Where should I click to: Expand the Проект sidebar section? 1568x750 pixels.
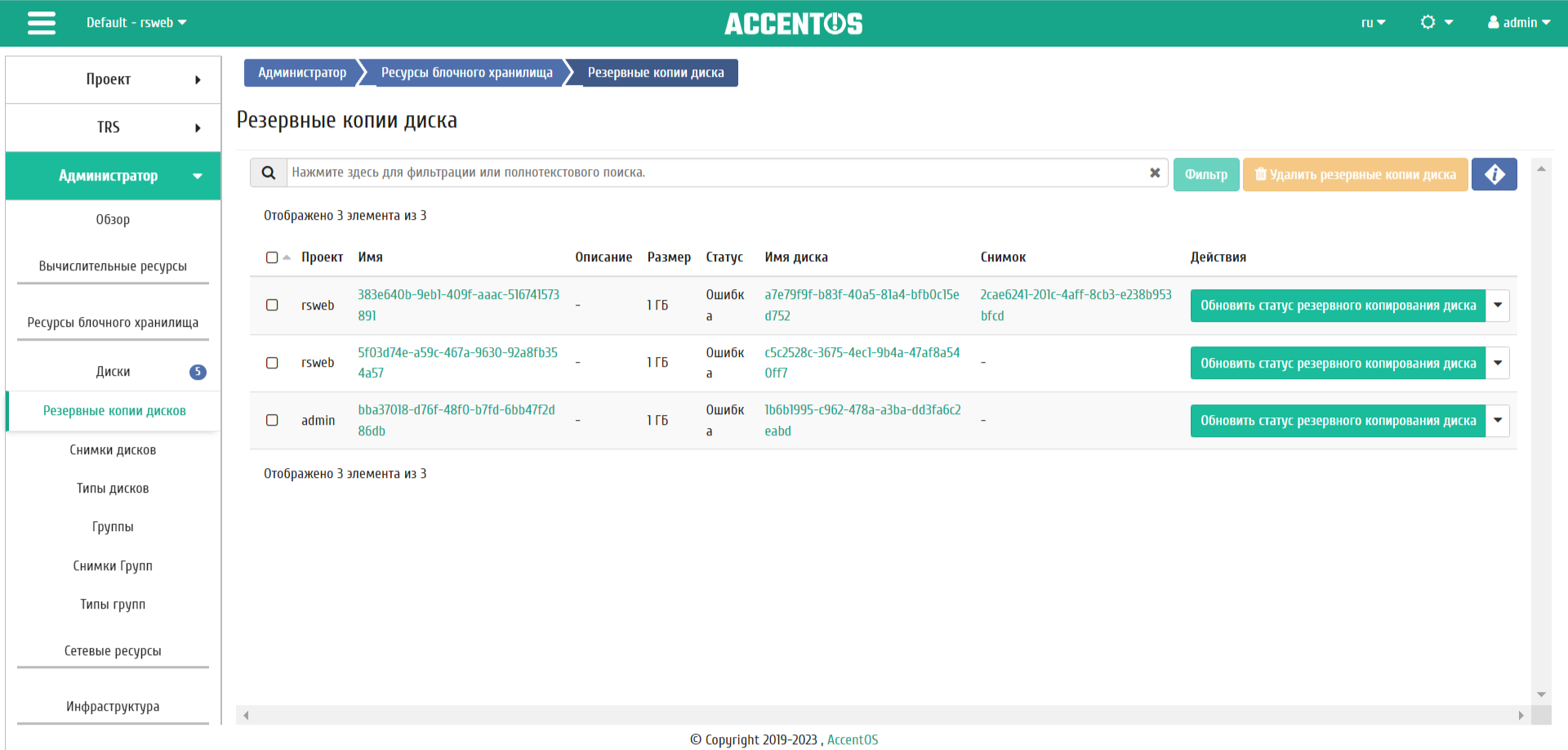(x=113, y=79)
